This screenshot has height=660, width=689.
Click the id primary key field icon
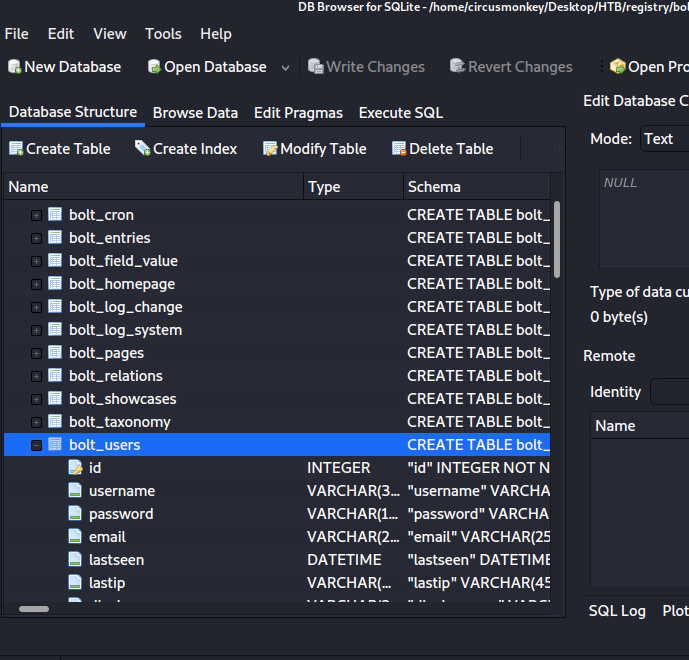coord(76,468)
